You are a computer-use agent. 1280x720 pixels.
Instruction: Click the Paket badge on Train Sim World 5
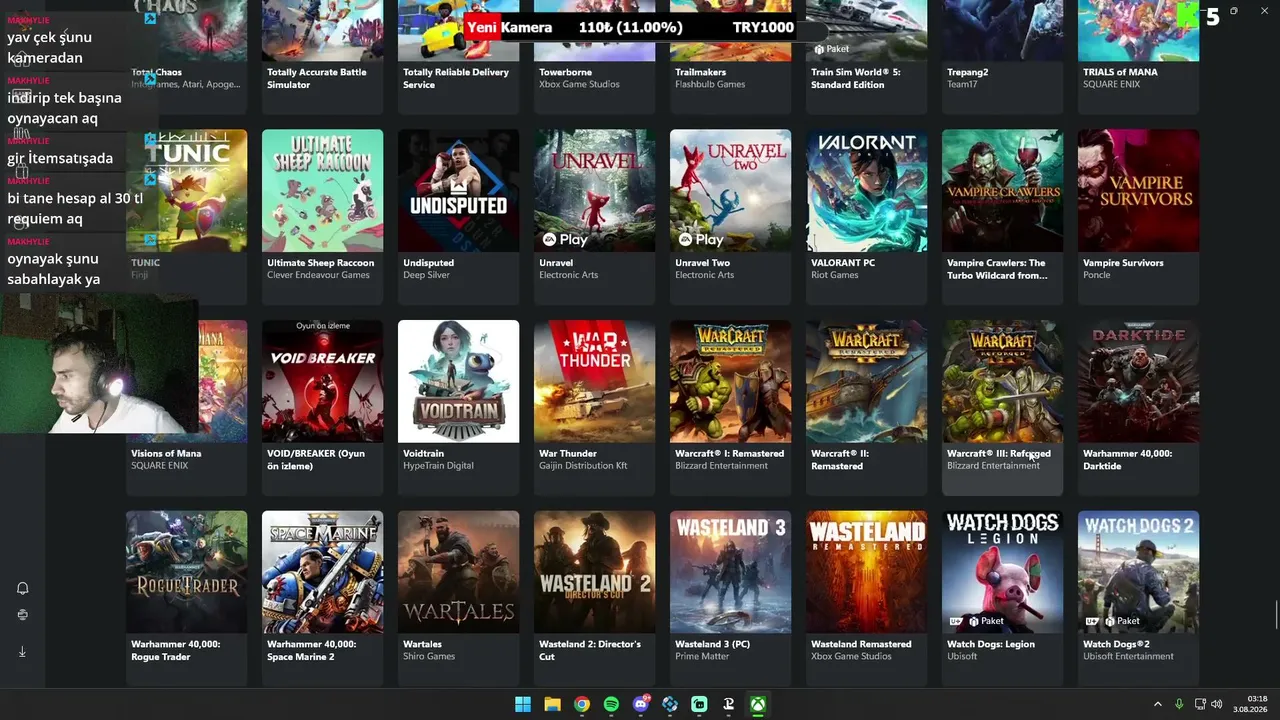pyautogui.click(x=832, y=49)
